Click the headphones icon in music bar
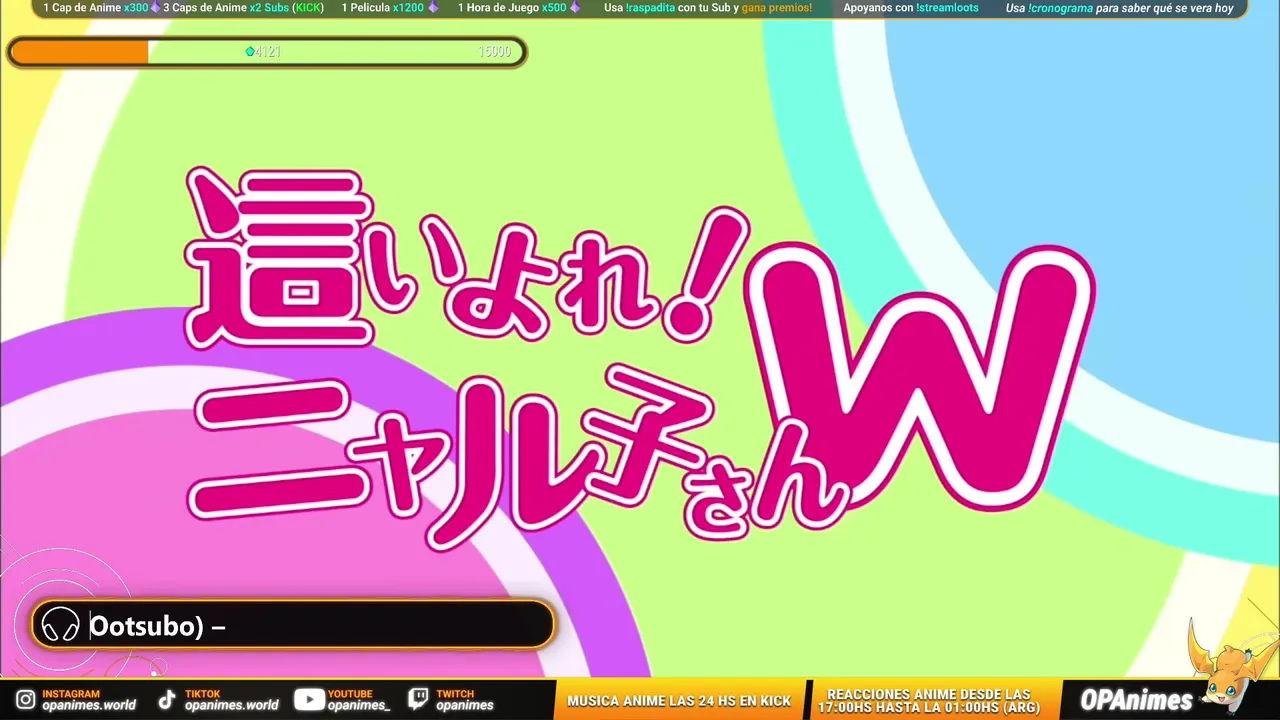The width and height of the screenshot is (1280, 720). click(x=60, y=625)
